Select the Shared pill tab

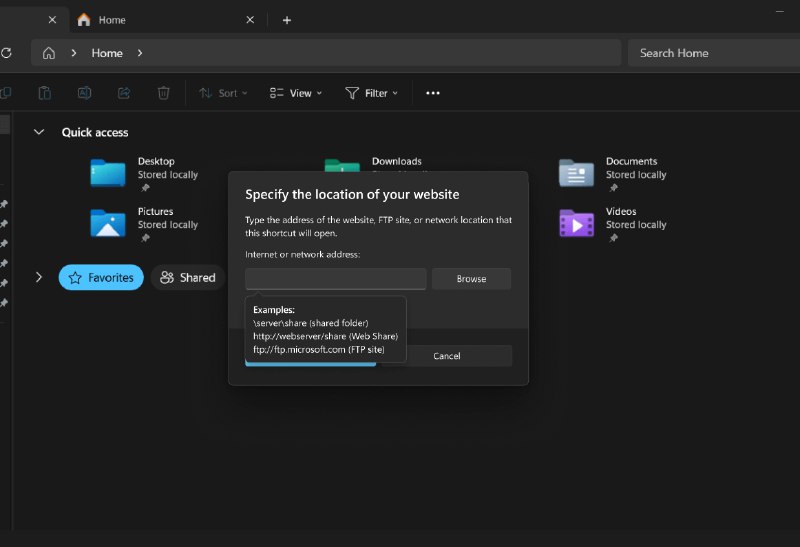[x=188, y=277]
